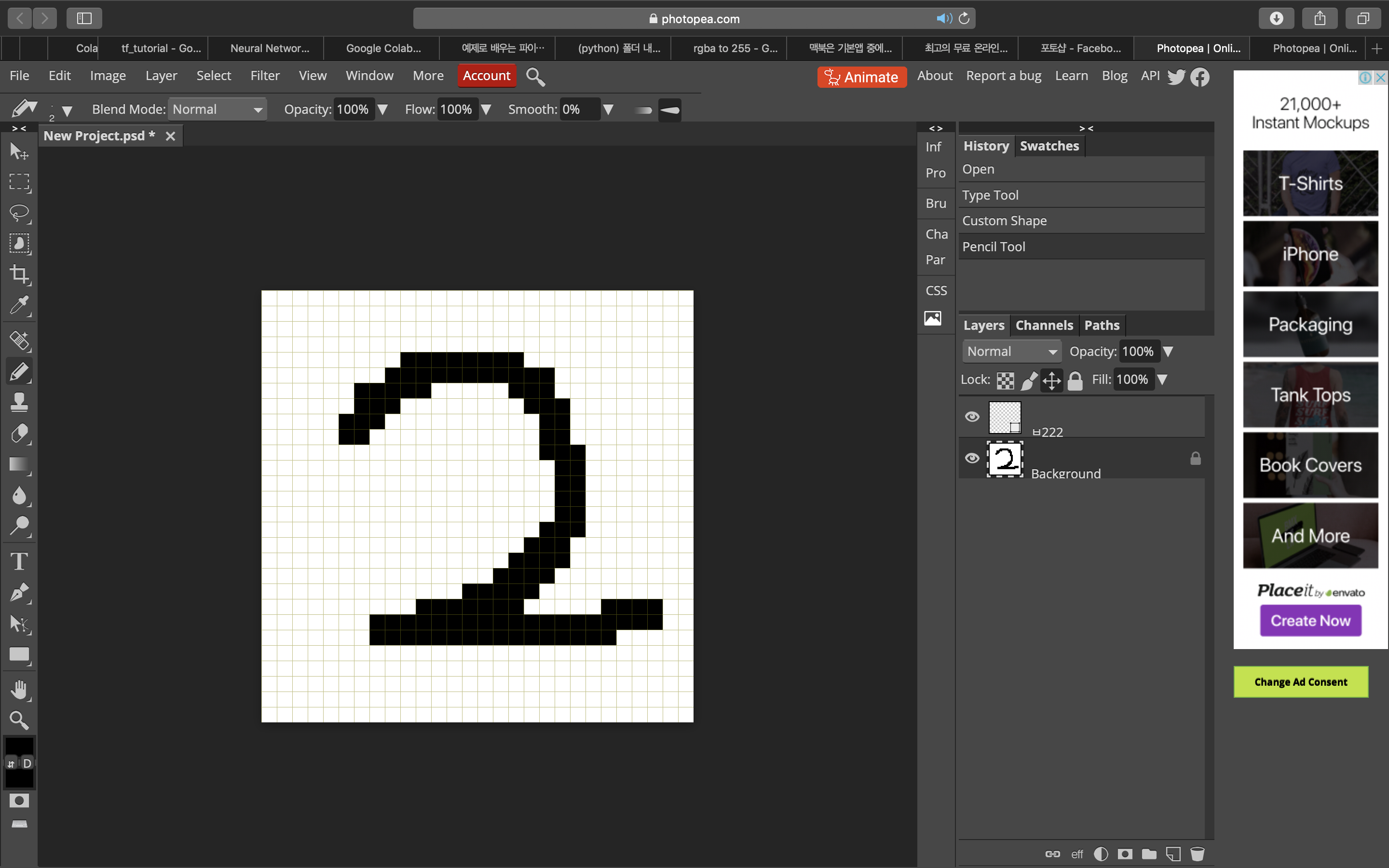Click the new folder icon in Layers panel

(1149, 854)
